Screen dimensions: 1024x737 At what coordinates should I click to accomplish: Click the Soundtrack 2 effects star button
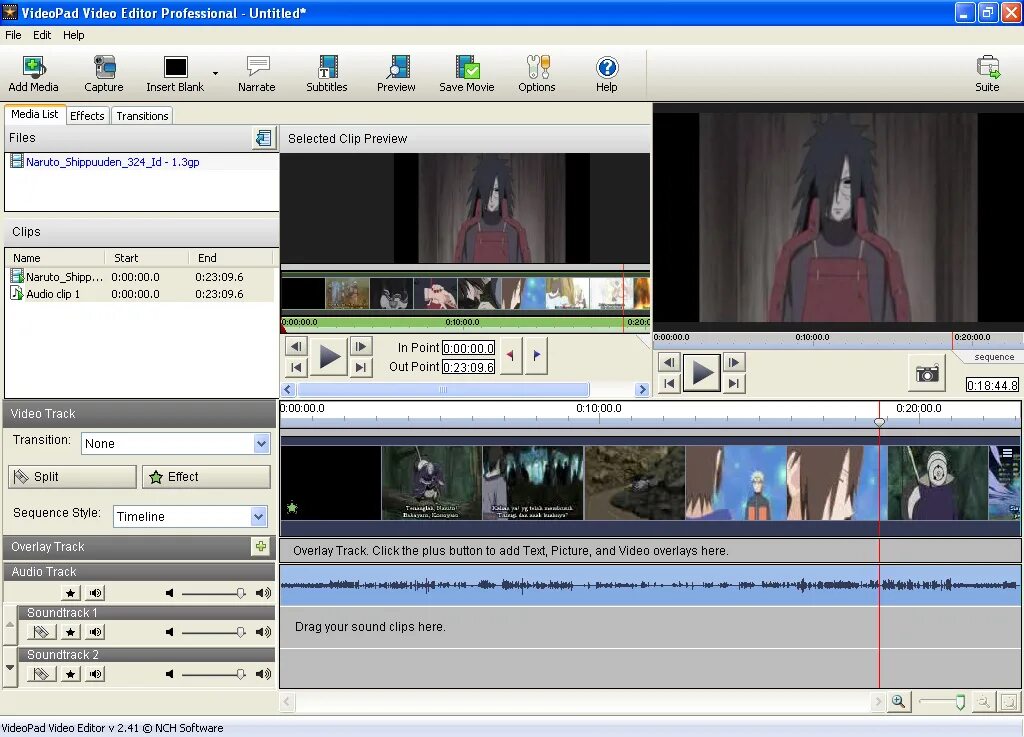pyautogui.click(x=71, y=674)
